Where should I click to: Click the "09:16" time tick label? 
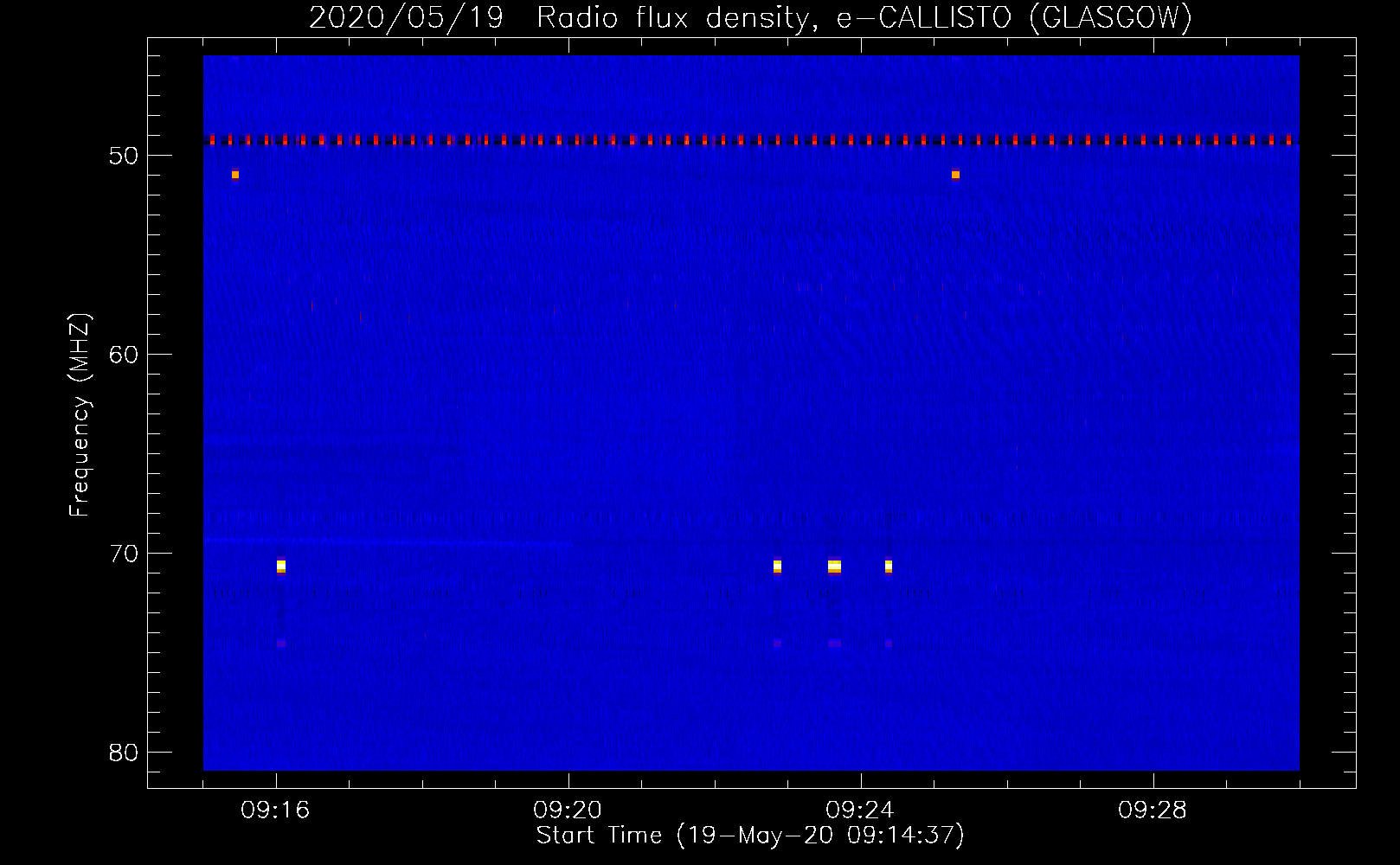point(276,811)
